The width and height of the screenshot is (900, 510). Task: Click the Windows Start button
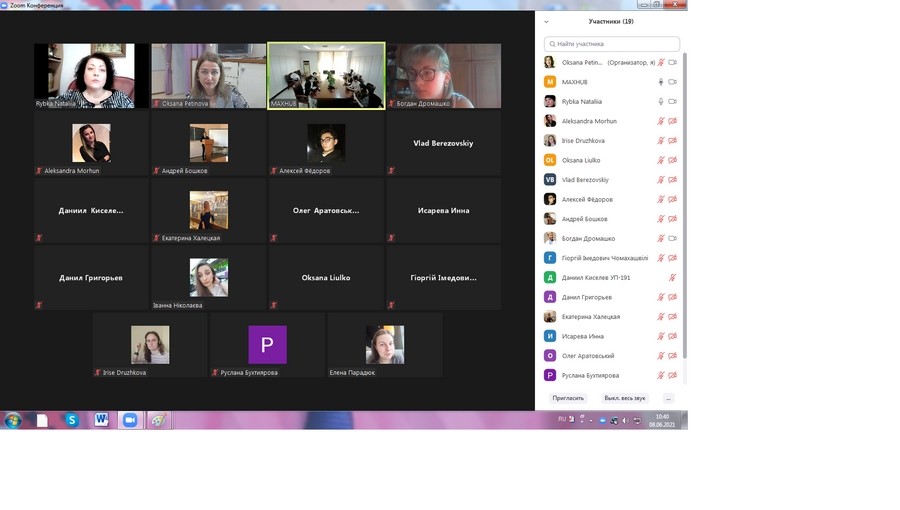pyautogui.click(x=13, y=421)
